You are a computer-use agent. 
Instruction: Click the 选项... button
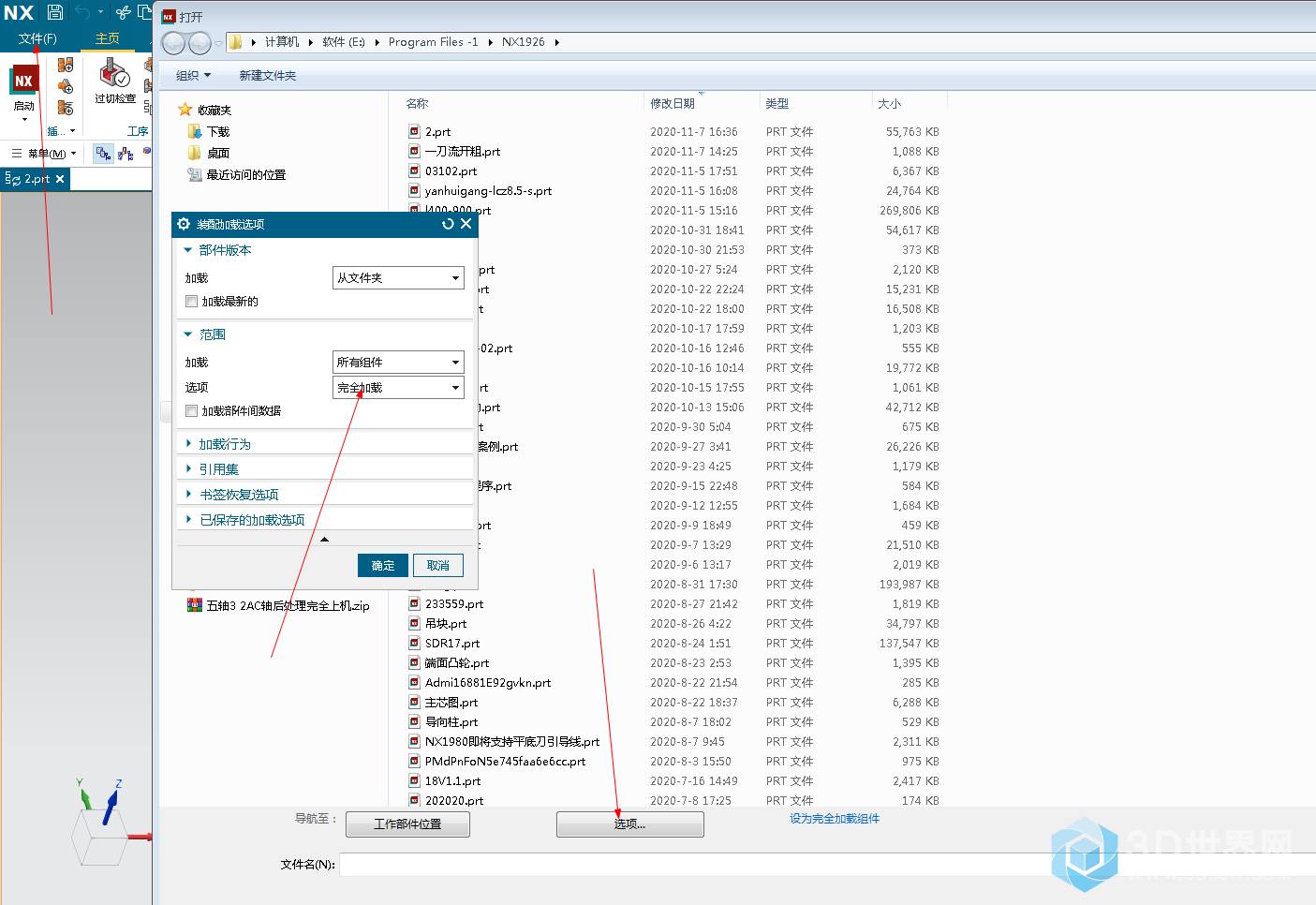pyautogui.click(x=629, y=824)
